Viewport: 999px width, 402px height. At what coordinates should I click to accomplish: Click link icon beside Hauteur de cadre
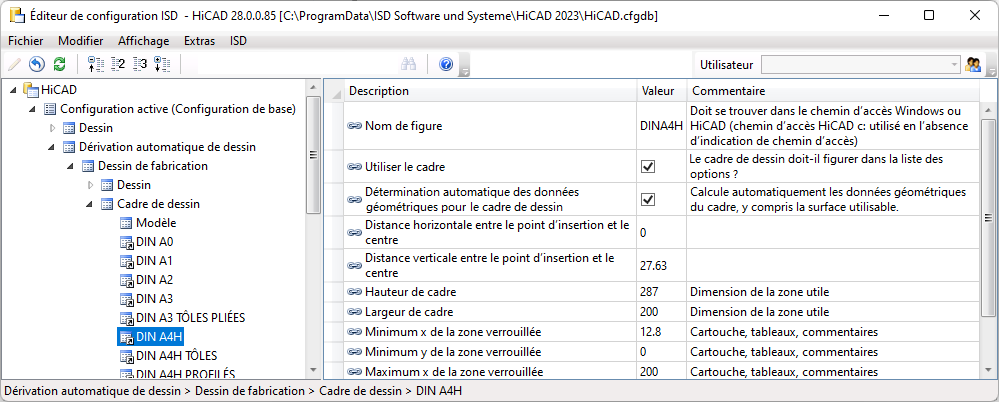(x=355, y=292)
